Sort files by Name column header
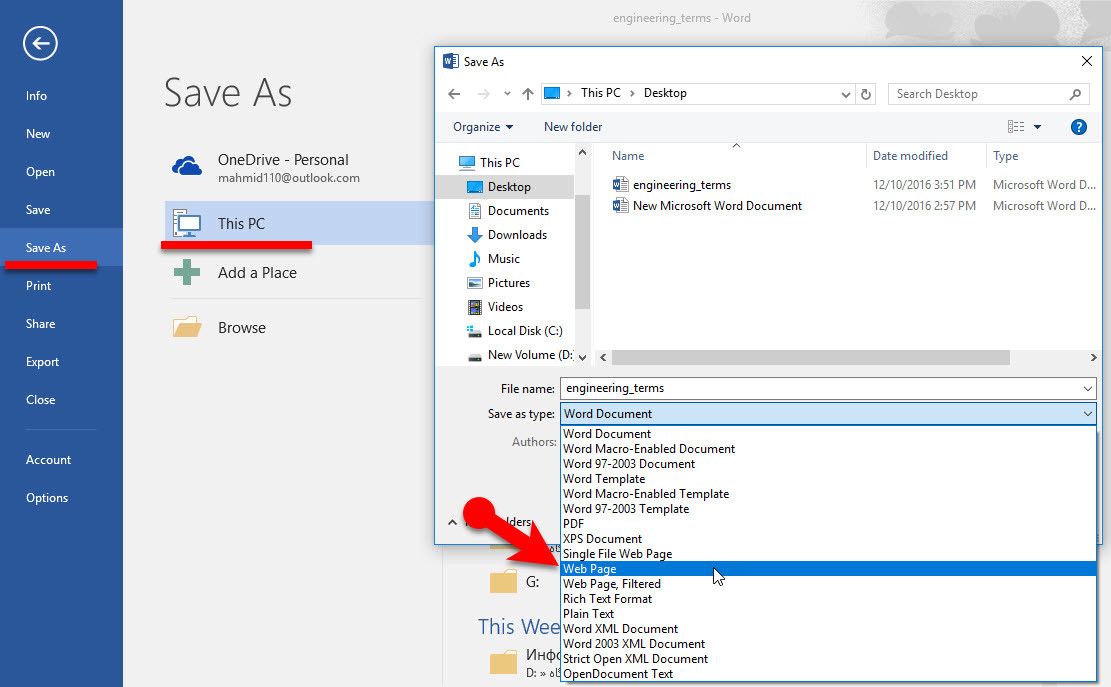 [x=628, y=156]
